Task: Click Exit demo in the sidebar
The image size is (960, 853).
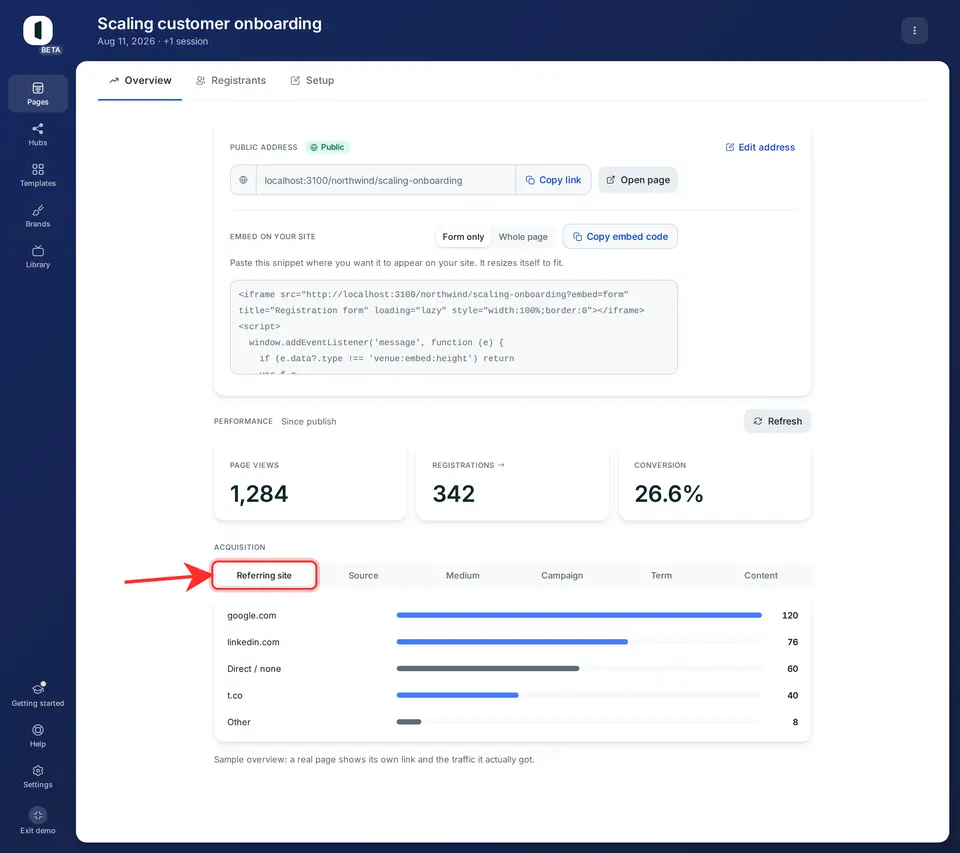Action: (x=38, y=821)
